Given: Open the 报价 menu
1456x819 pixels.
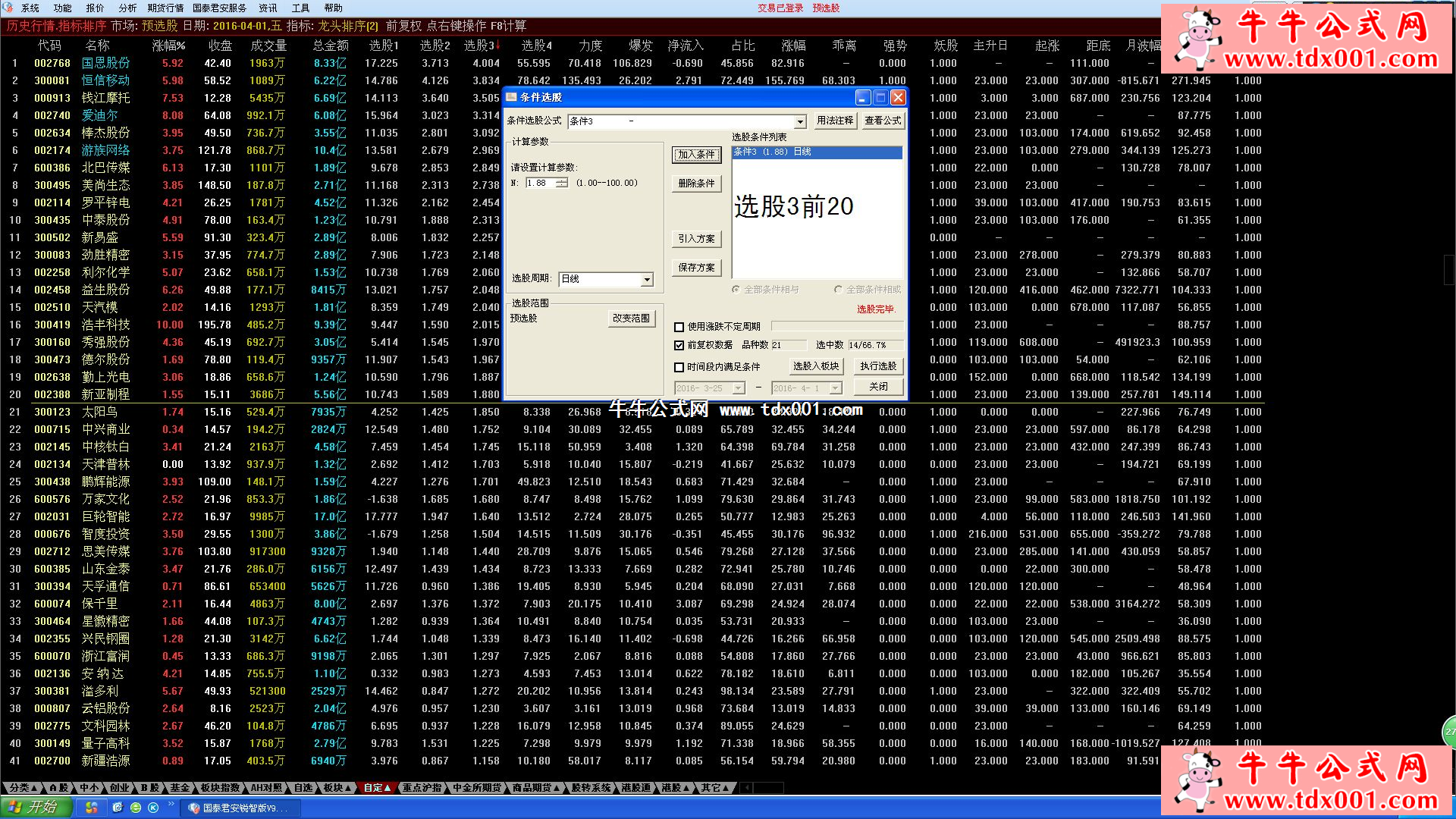Looking at the screenshot, I should 96,8.
